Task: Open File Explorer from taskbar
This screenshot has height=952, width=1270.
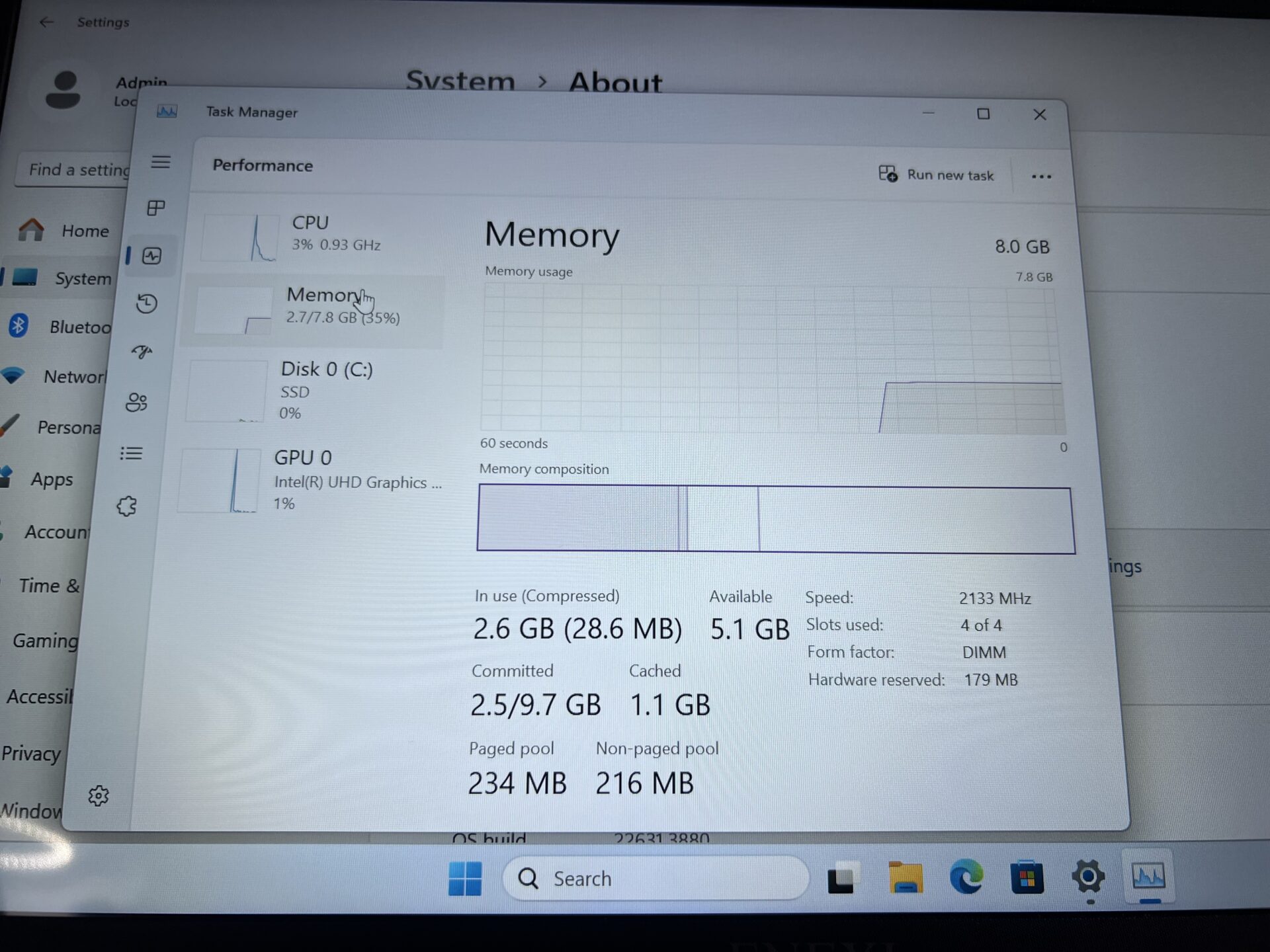Action: 905,878
